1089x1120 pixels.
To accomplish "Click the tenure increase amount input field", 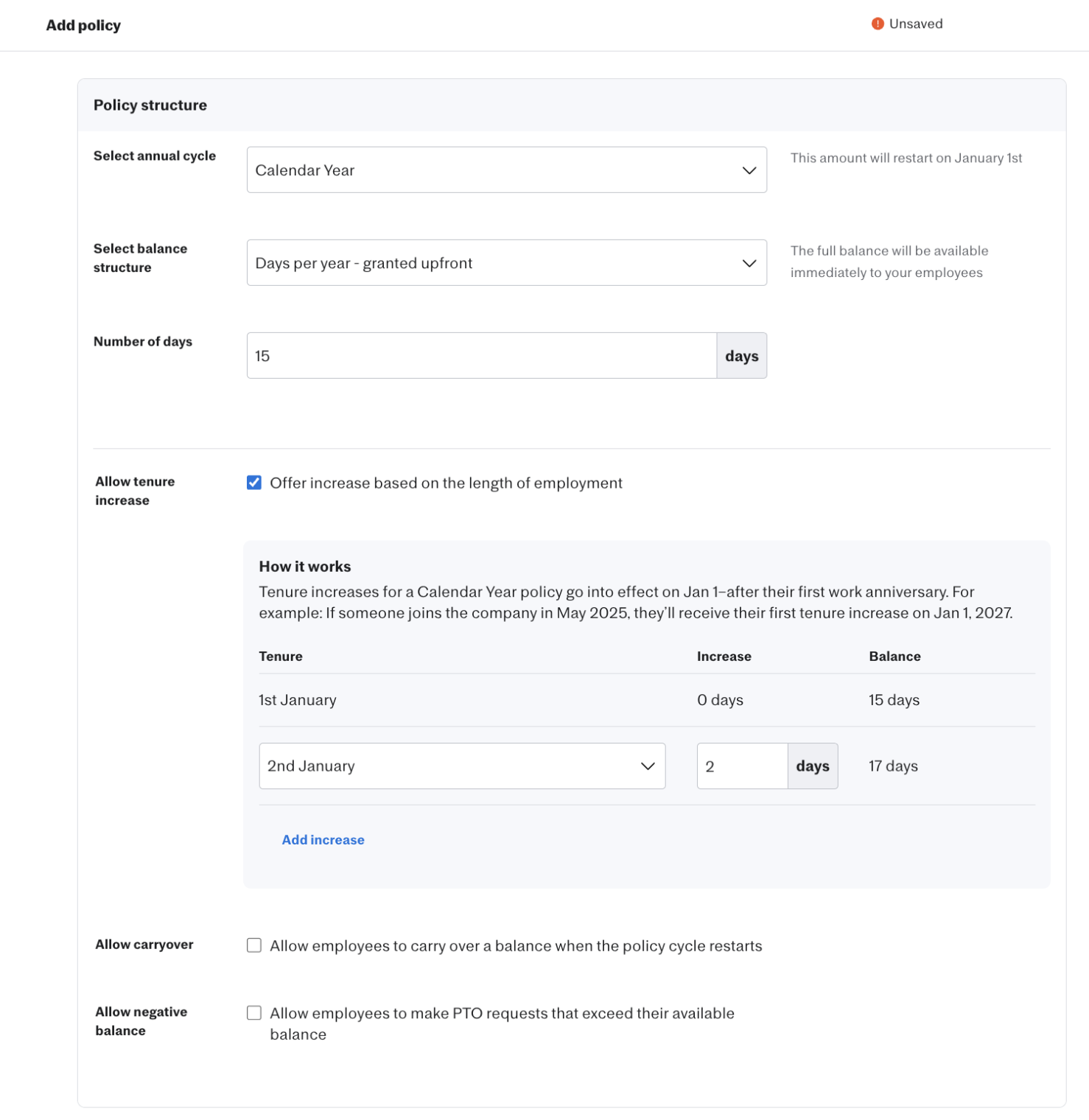I will tap(741, 766).
